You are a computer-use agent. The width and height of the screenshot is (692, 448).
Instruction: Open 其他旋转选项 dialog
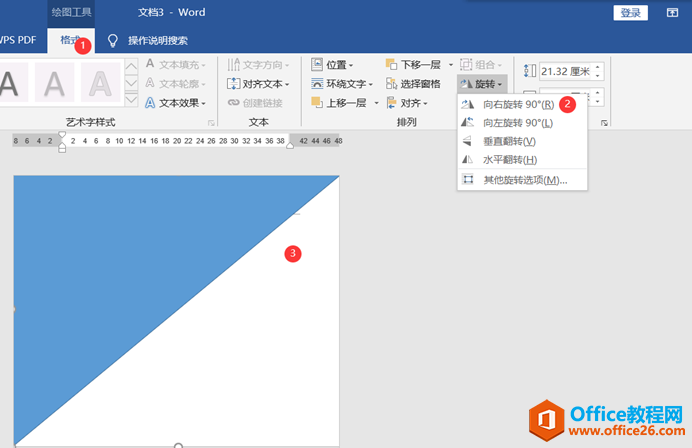[522, 180]
